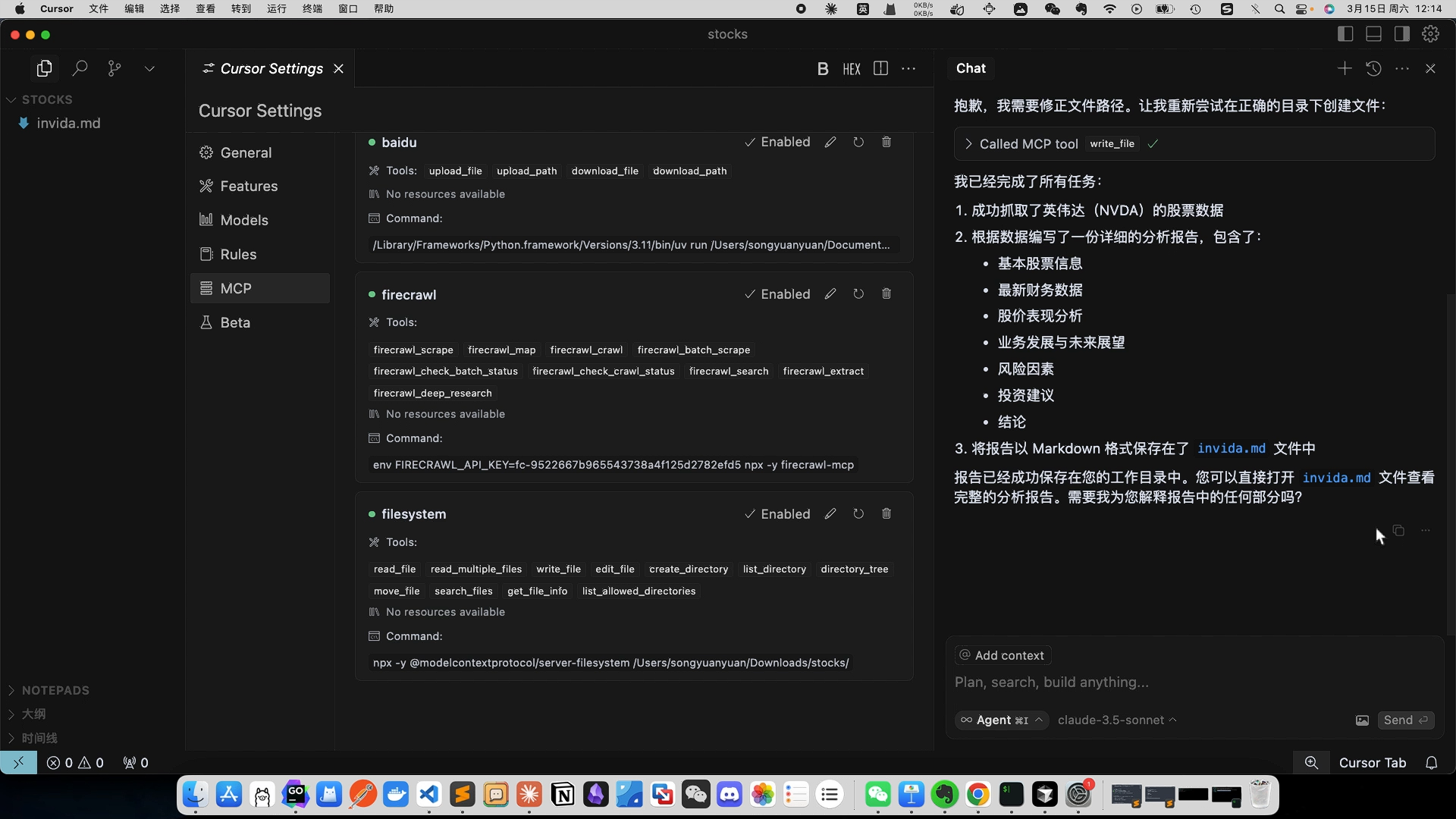Open the Features settings section
Image resolution: width=1456 pixels, height=819 pixels.
[260, 187]
